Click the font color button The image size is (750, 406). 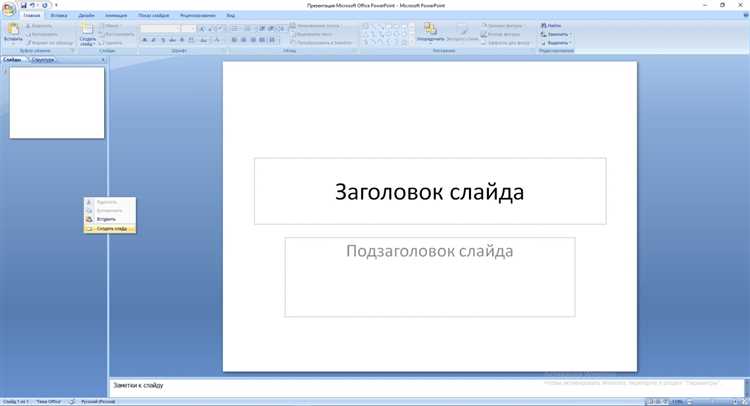[217, 40]
